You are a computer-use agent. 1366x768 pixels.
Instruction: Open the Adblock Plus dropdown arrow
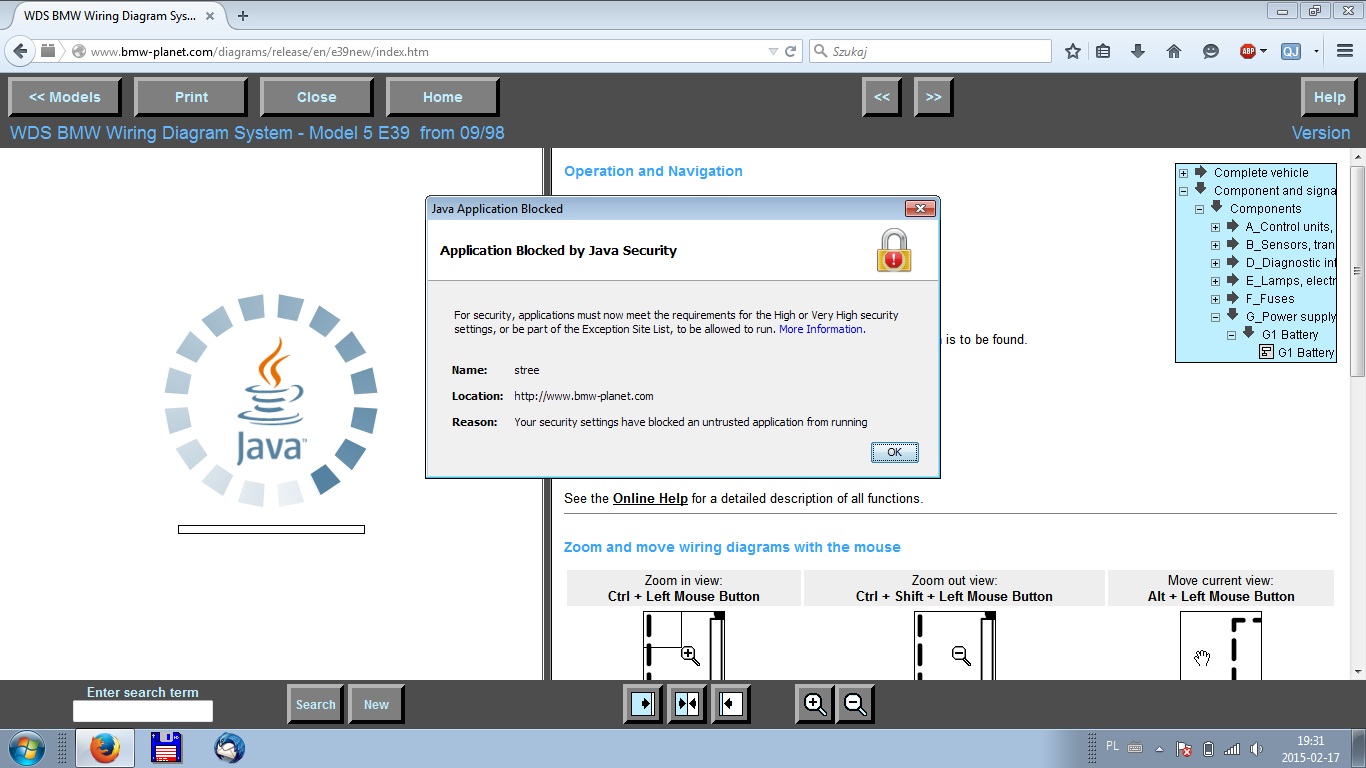tap(1264, 51)
